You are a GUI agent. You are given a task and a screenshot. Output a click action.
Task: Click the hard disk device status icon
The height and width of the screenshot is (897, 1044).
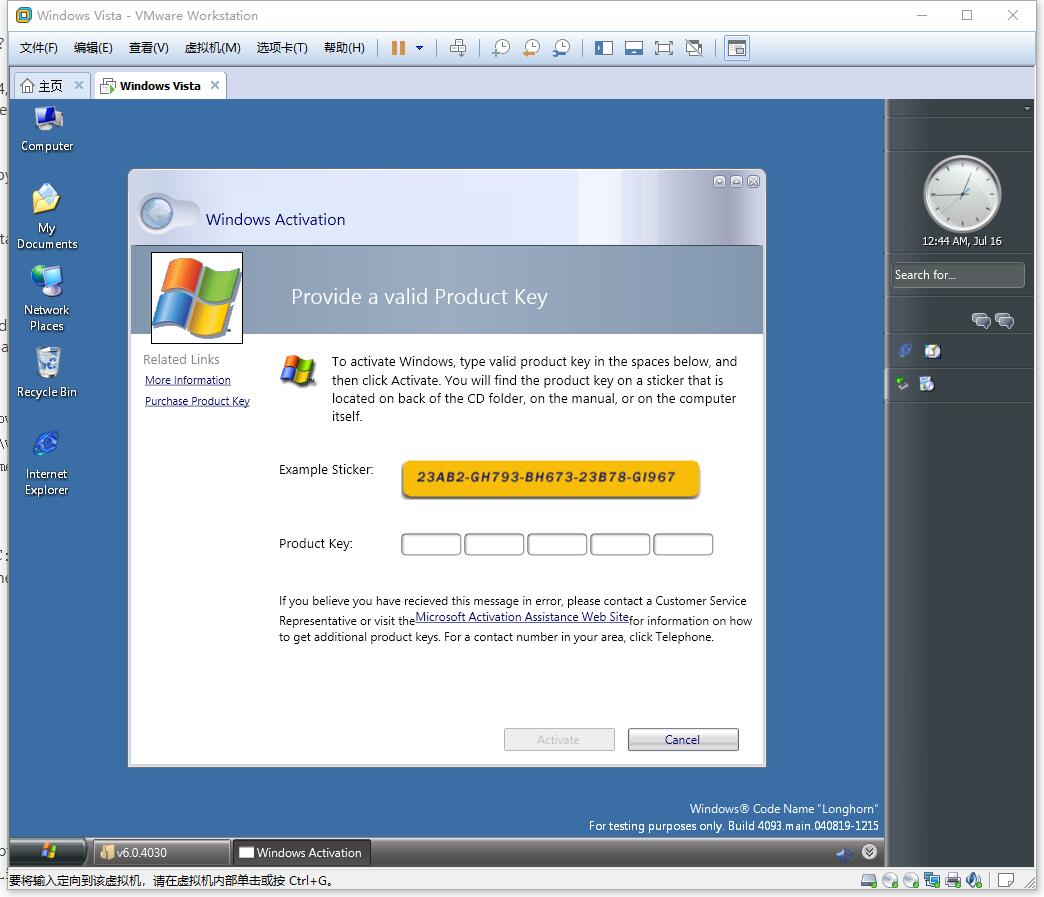tap(869, 880)
